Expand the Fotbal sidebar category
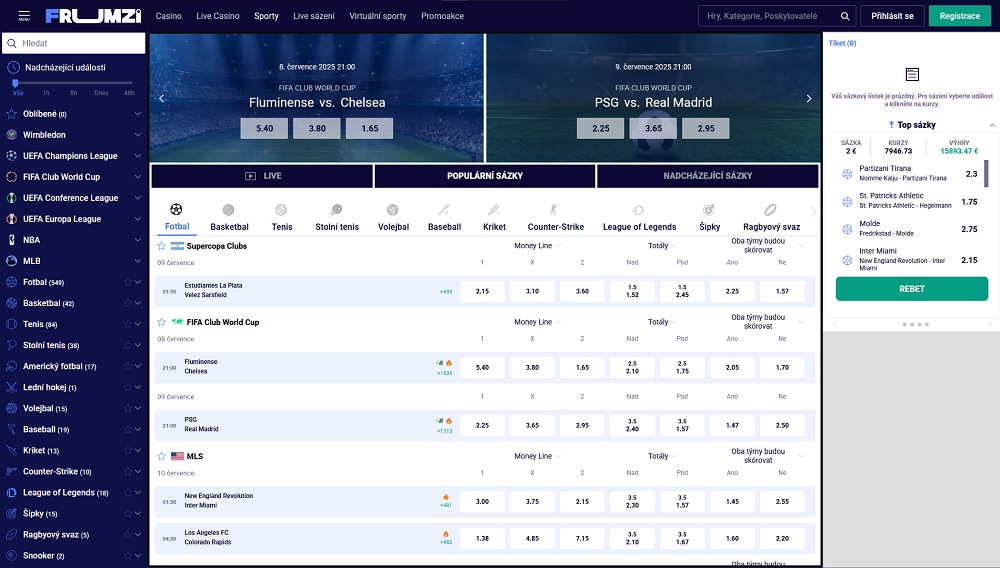 click(x=138, y=282)
